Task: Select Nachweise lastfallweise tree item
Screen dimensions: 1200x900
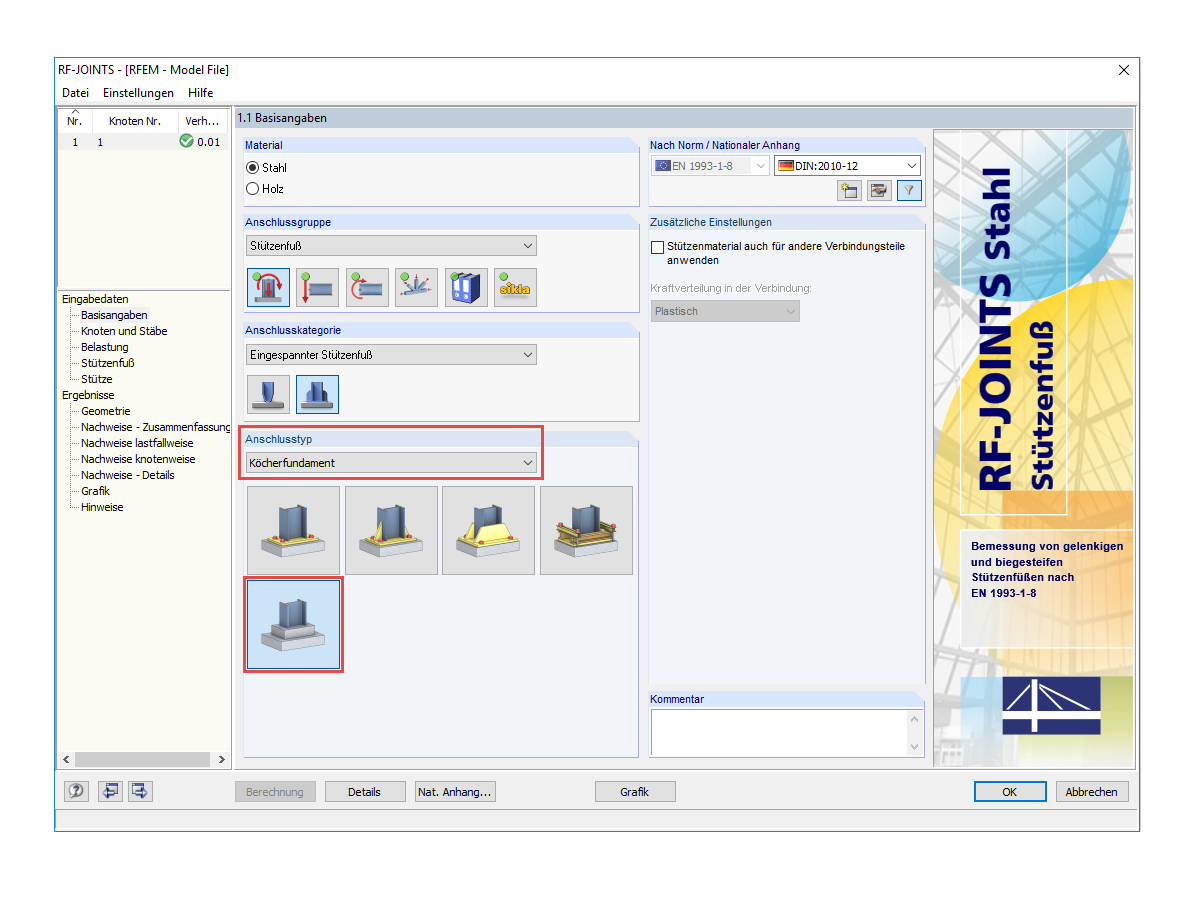Action: click(x=137, y=443)
